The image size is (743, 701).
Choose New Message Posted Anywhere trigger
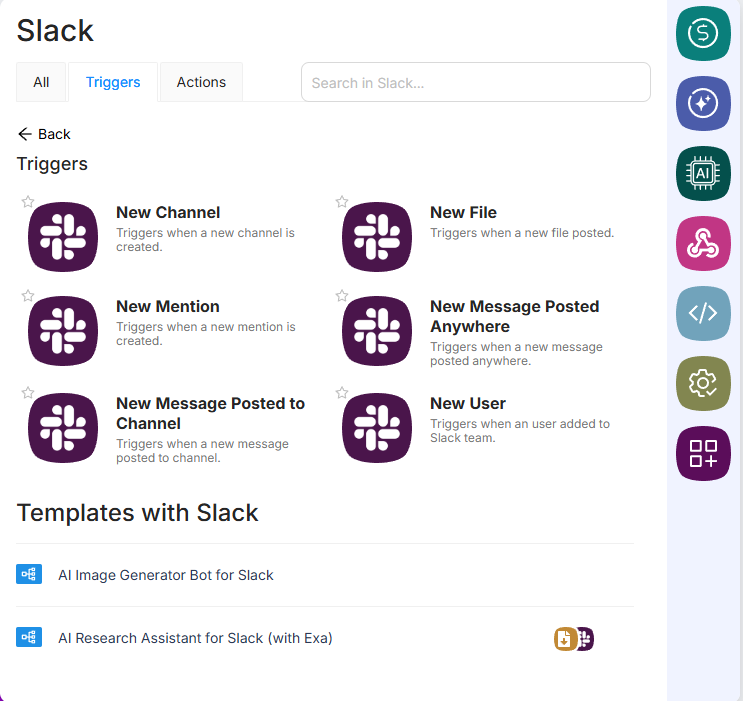click(x=514, y=316)
